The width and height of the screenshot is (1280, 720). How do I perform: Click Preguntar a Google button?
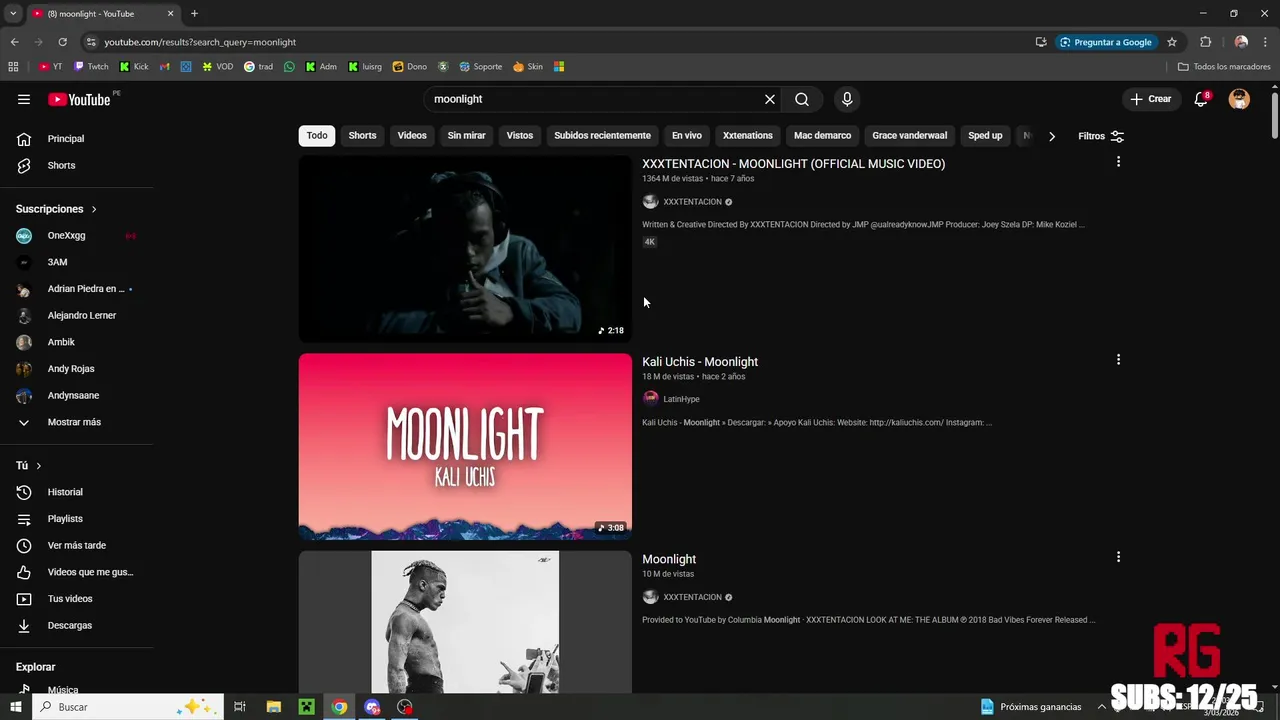point(1105,42)
